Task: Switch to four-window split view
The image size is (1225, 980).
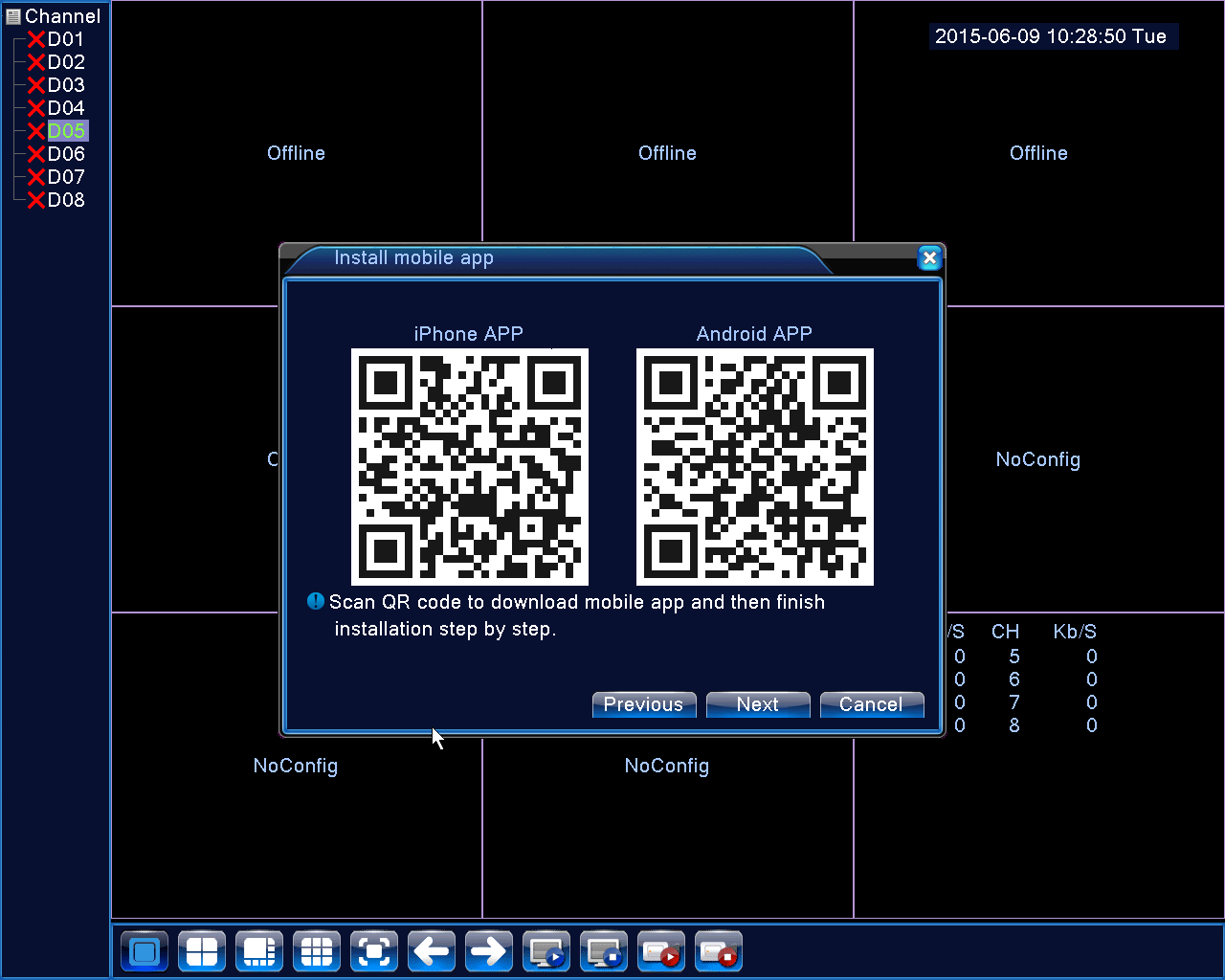Action: [x=202, y=952]
